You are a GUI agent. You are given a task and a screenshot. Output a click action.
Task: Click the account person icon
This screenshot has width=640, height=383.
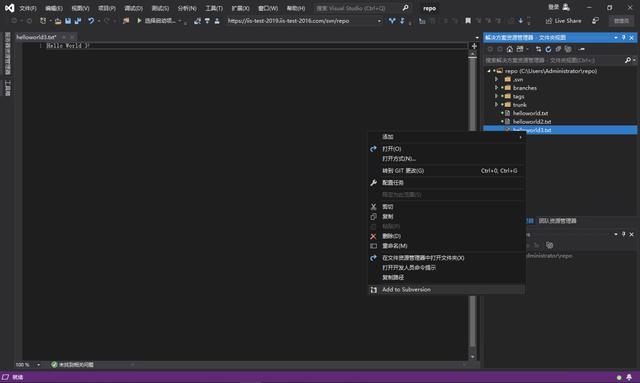[566, 7]
